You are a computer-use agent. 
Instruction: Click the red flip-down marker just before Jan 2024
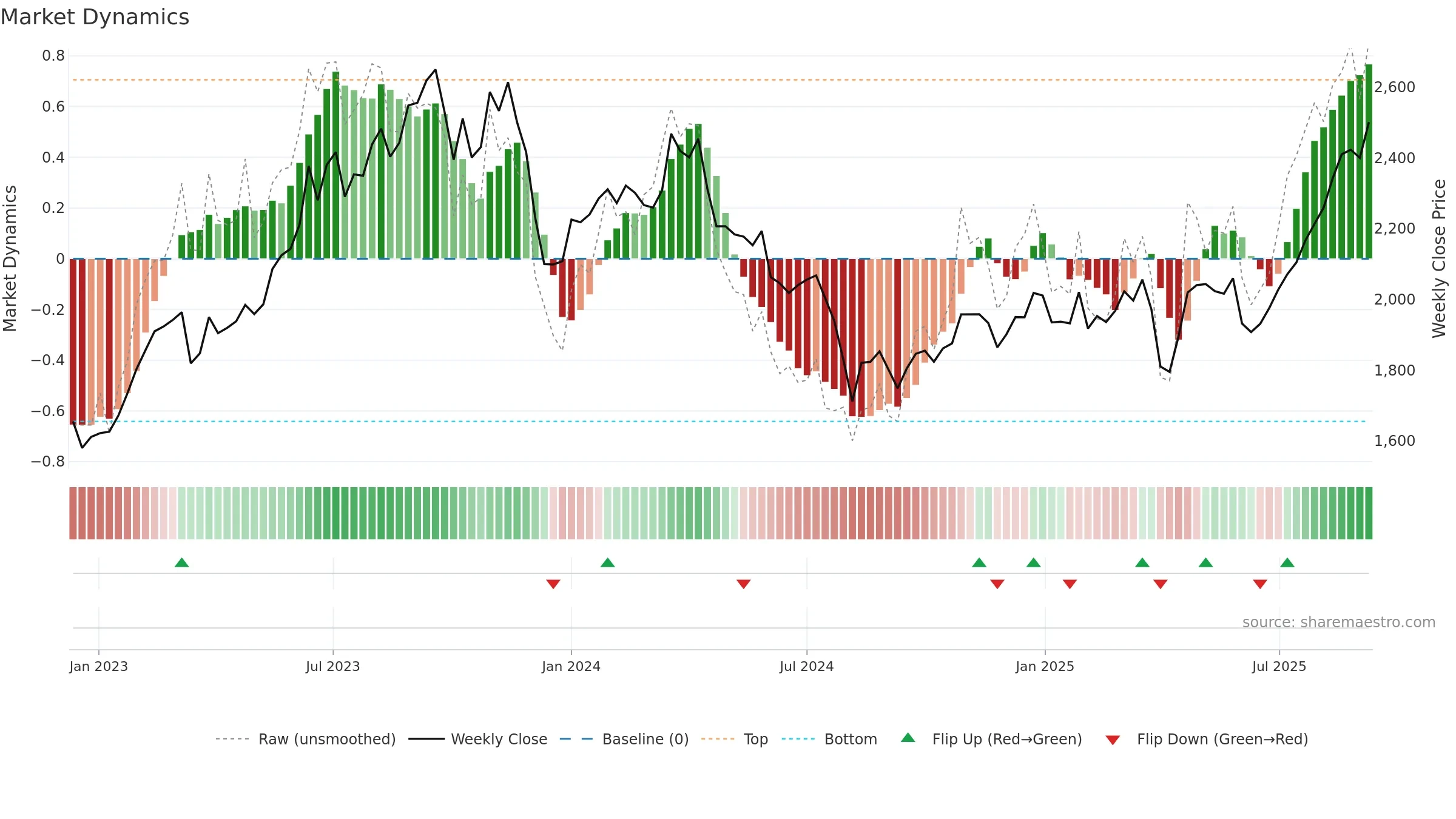click(553, 584)
